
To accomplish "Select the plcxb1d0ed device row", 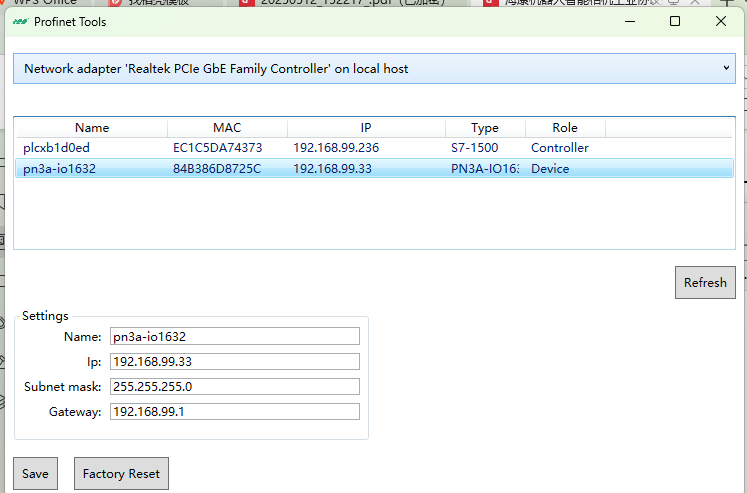I will [x=374, y=148].
